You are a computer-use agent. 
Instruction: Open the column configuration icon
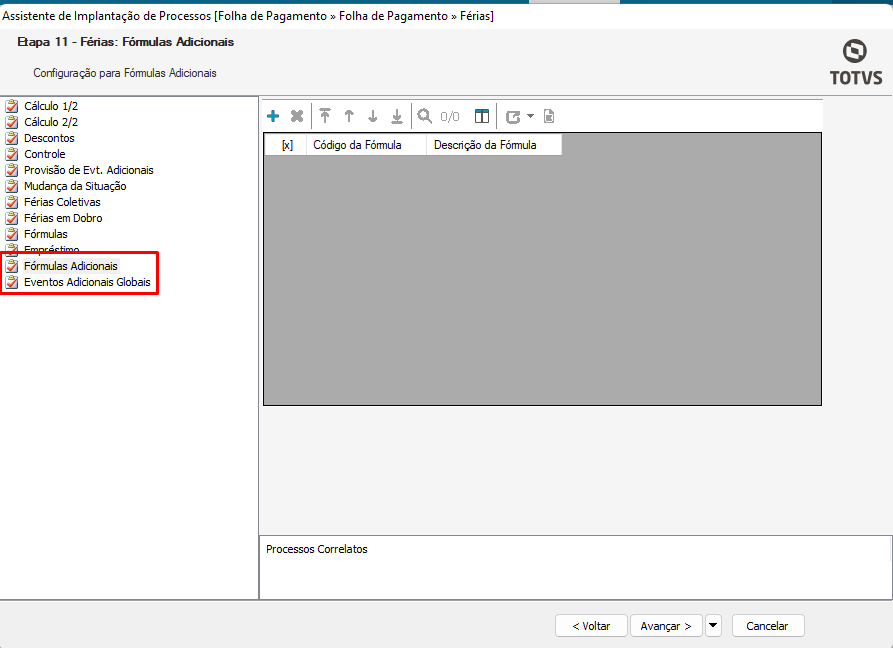pyautogui.click(x=482, y=116)
